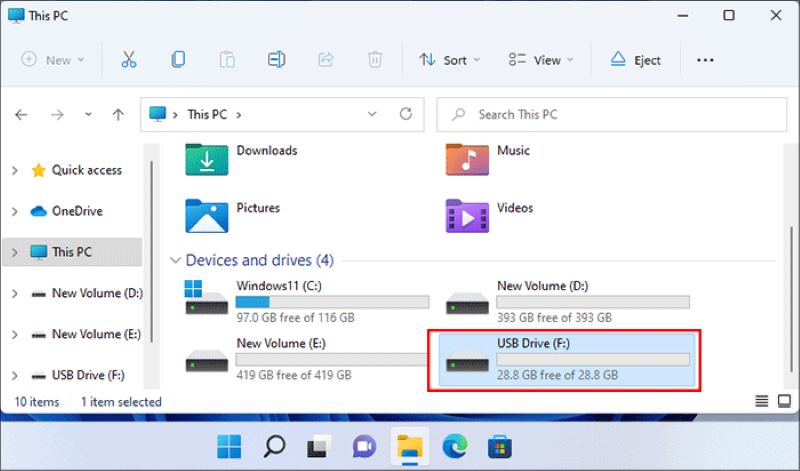Click the navigation pane scrollbar
Image resolution: width=800 pixels, height=471 pixels.
click(x=151, y=253)
